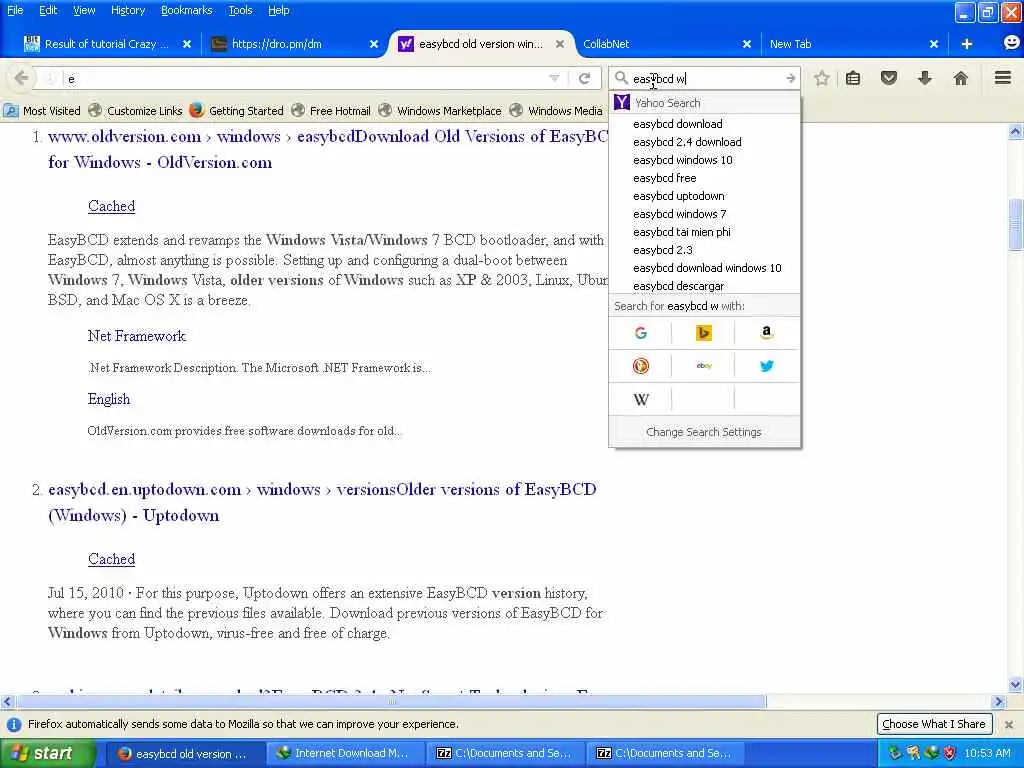Open the Tools menu
Viewport: 1024px width, 768px height.
point(240,10)
